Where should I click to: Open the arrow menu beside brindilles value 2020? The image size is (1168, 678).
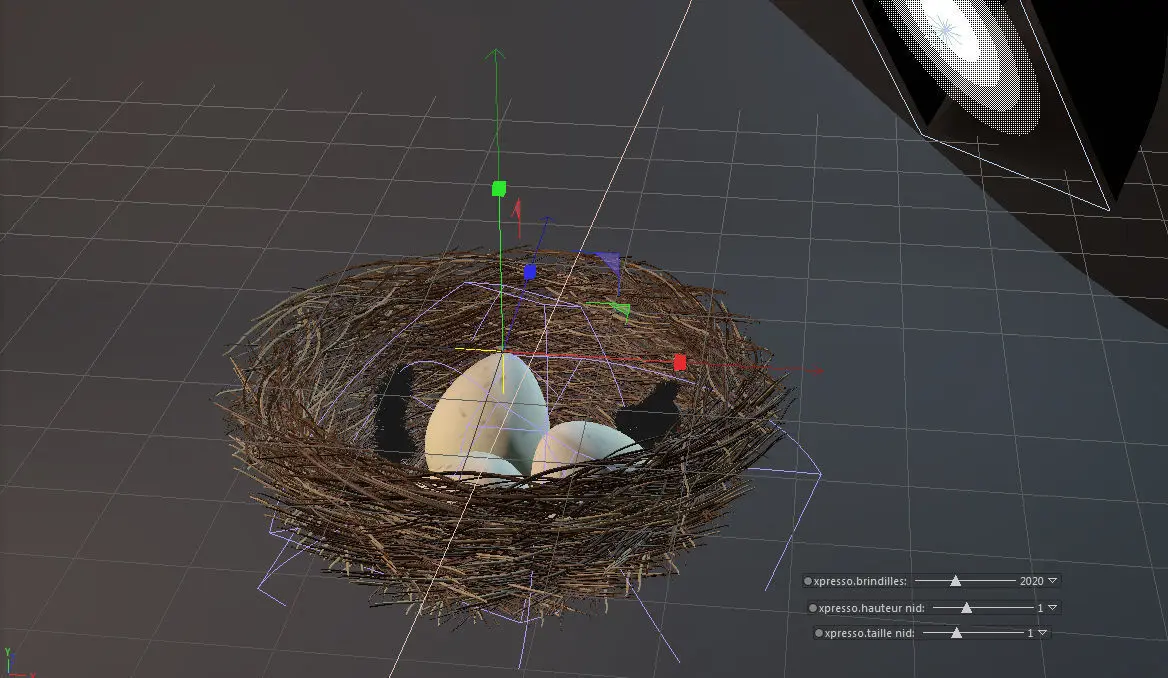1053,580
